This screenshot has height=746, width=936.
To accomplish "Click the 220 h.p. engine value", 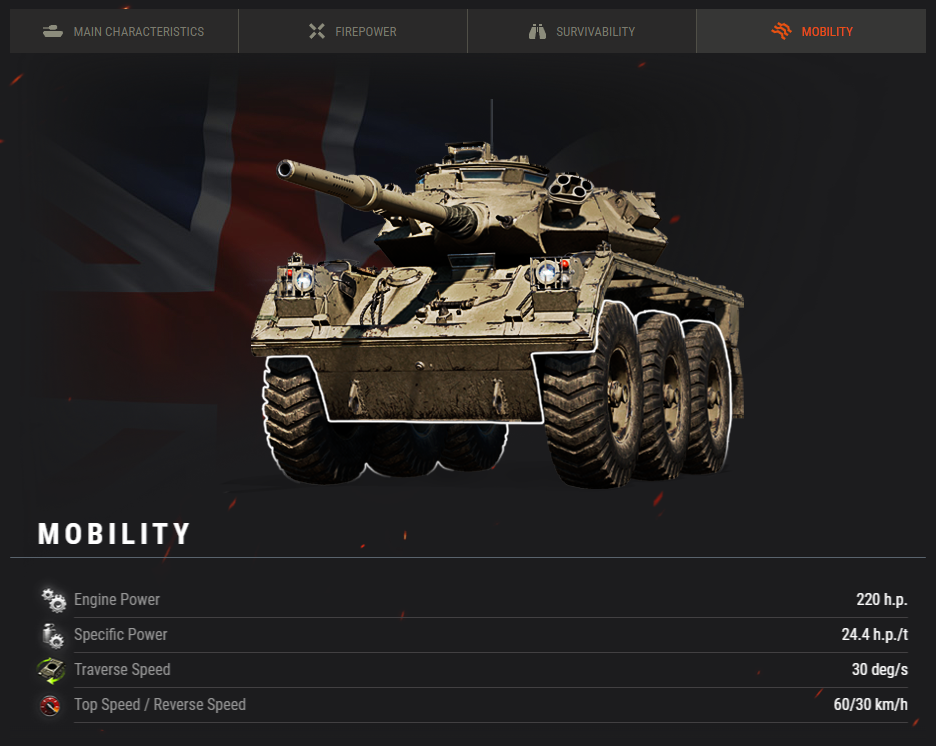I will 882,600.
